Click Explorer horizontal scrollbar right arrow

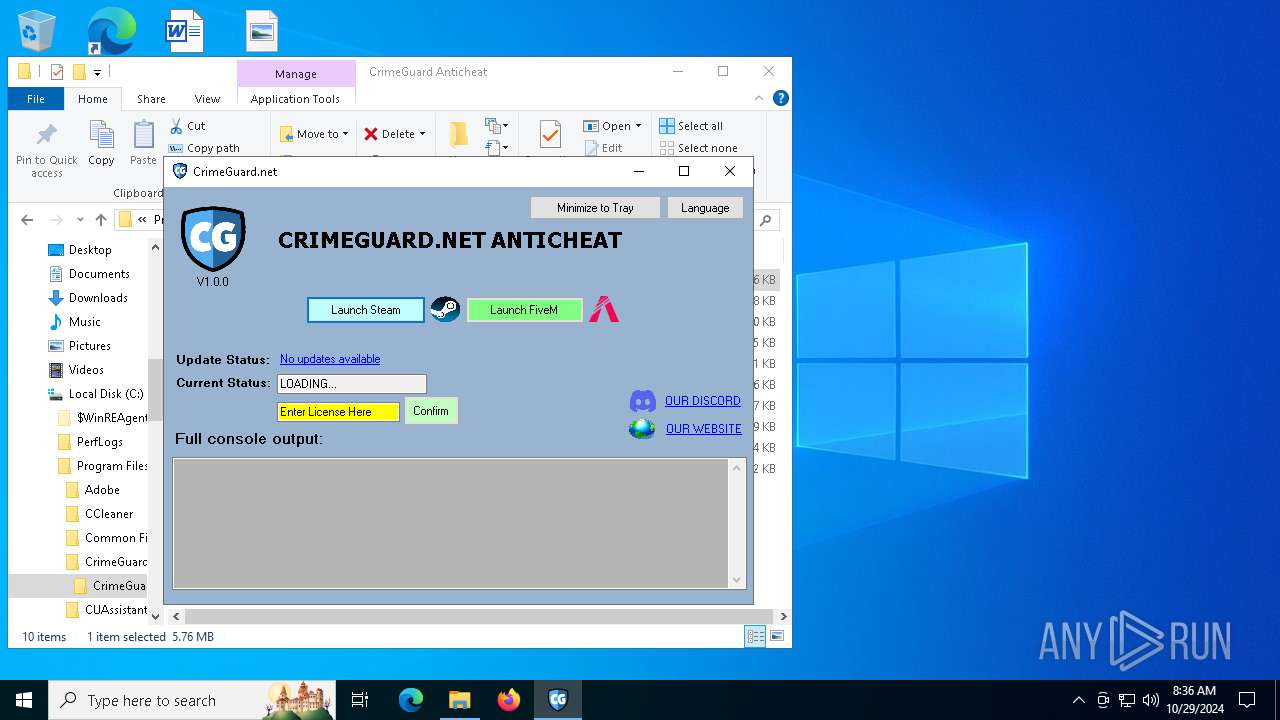(x=783, y=617)
